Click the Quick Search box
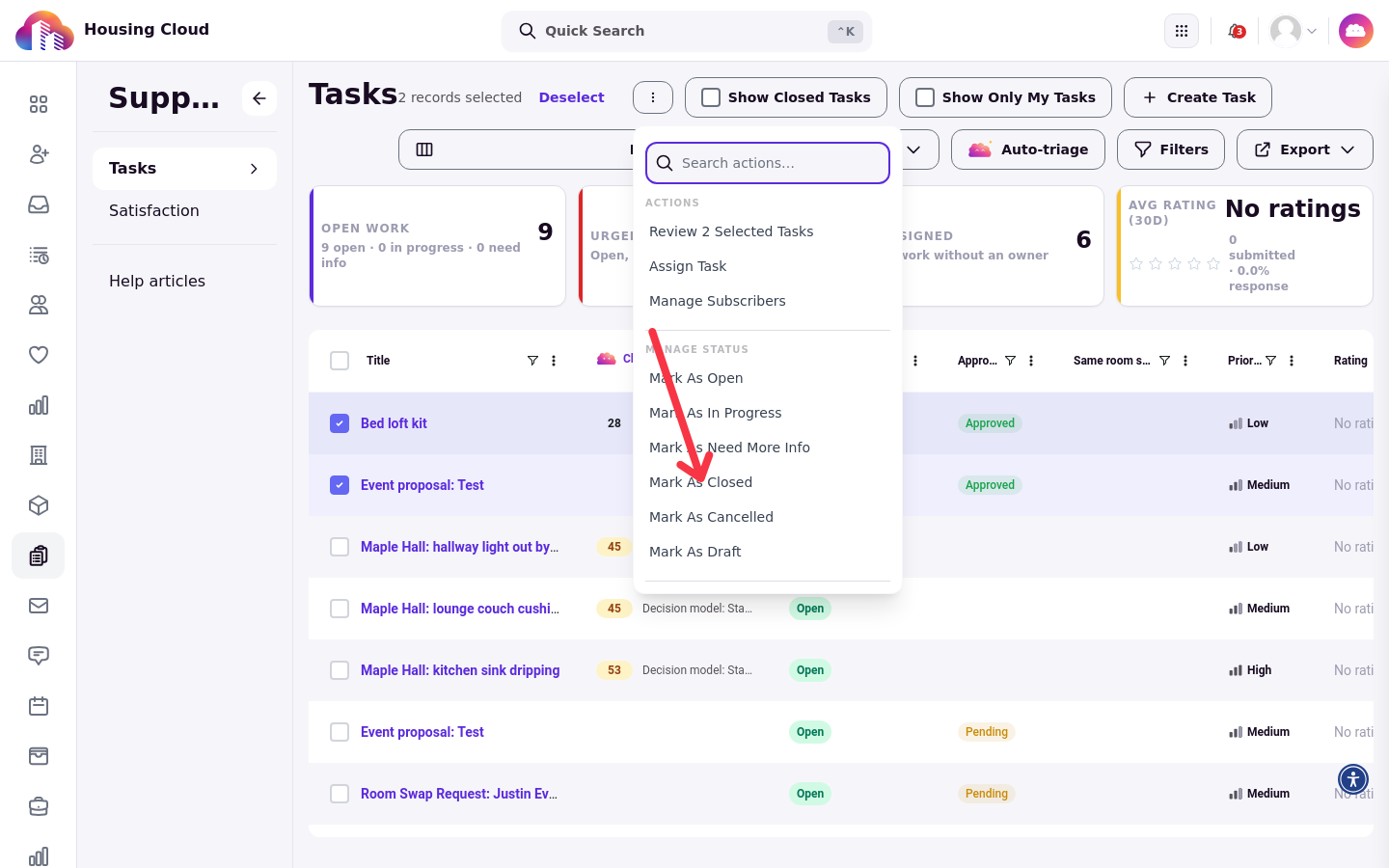Viewport: 1389px width, 868px height. pos(687,31)
